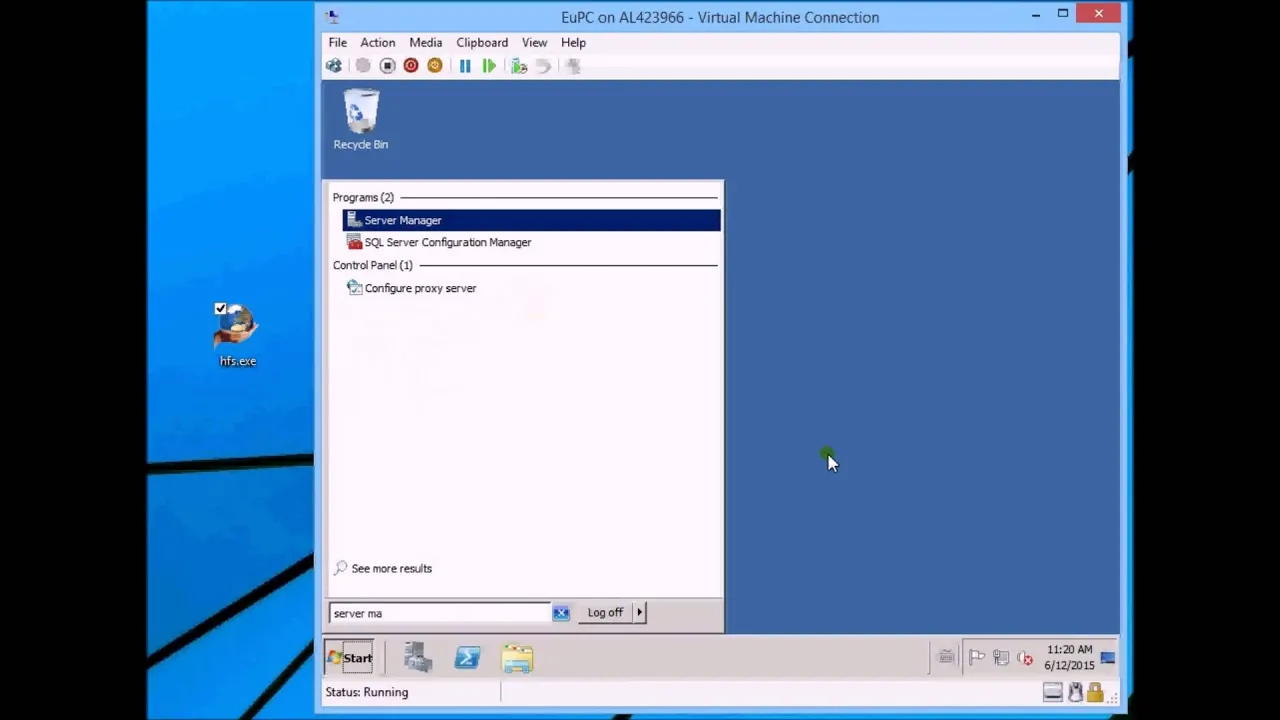
Task: Click the Enhanced Session toolbar icon
Action: pyautogui.click(x=573, y=66)
